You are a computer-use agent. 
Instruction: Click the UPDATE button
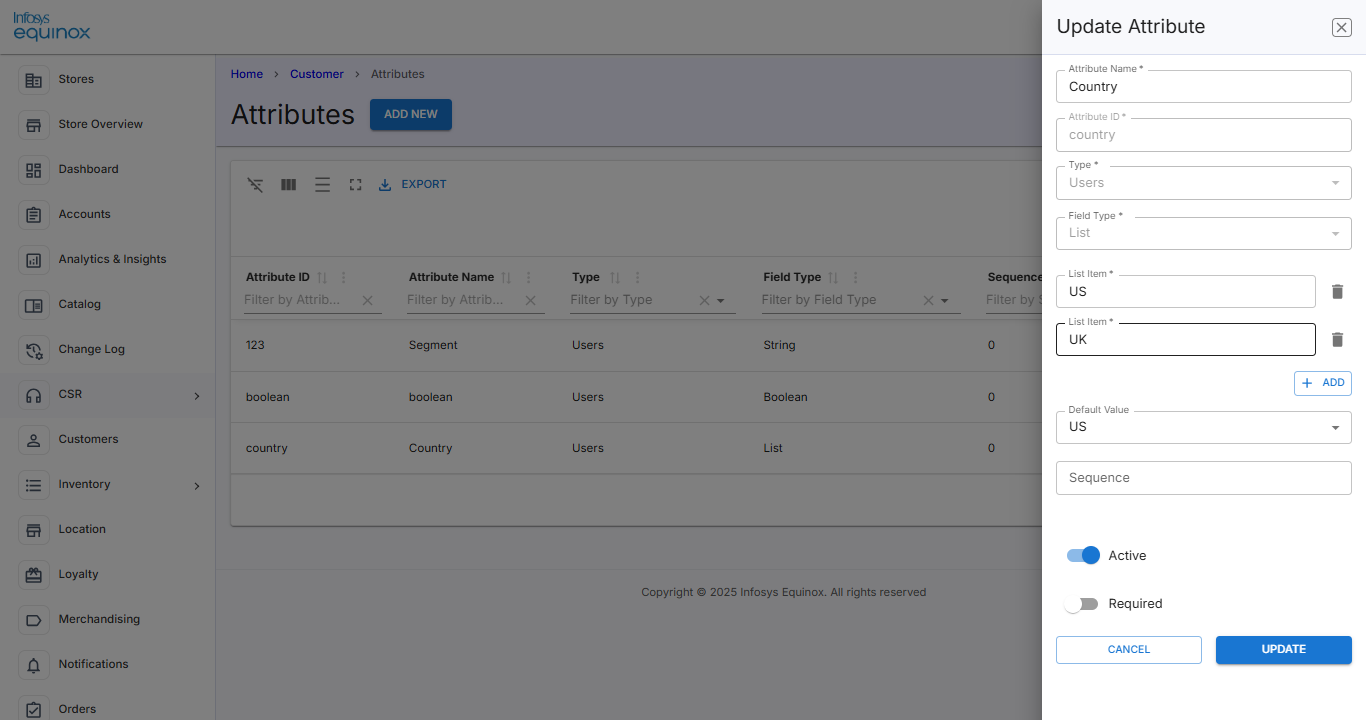point(1284,650)
